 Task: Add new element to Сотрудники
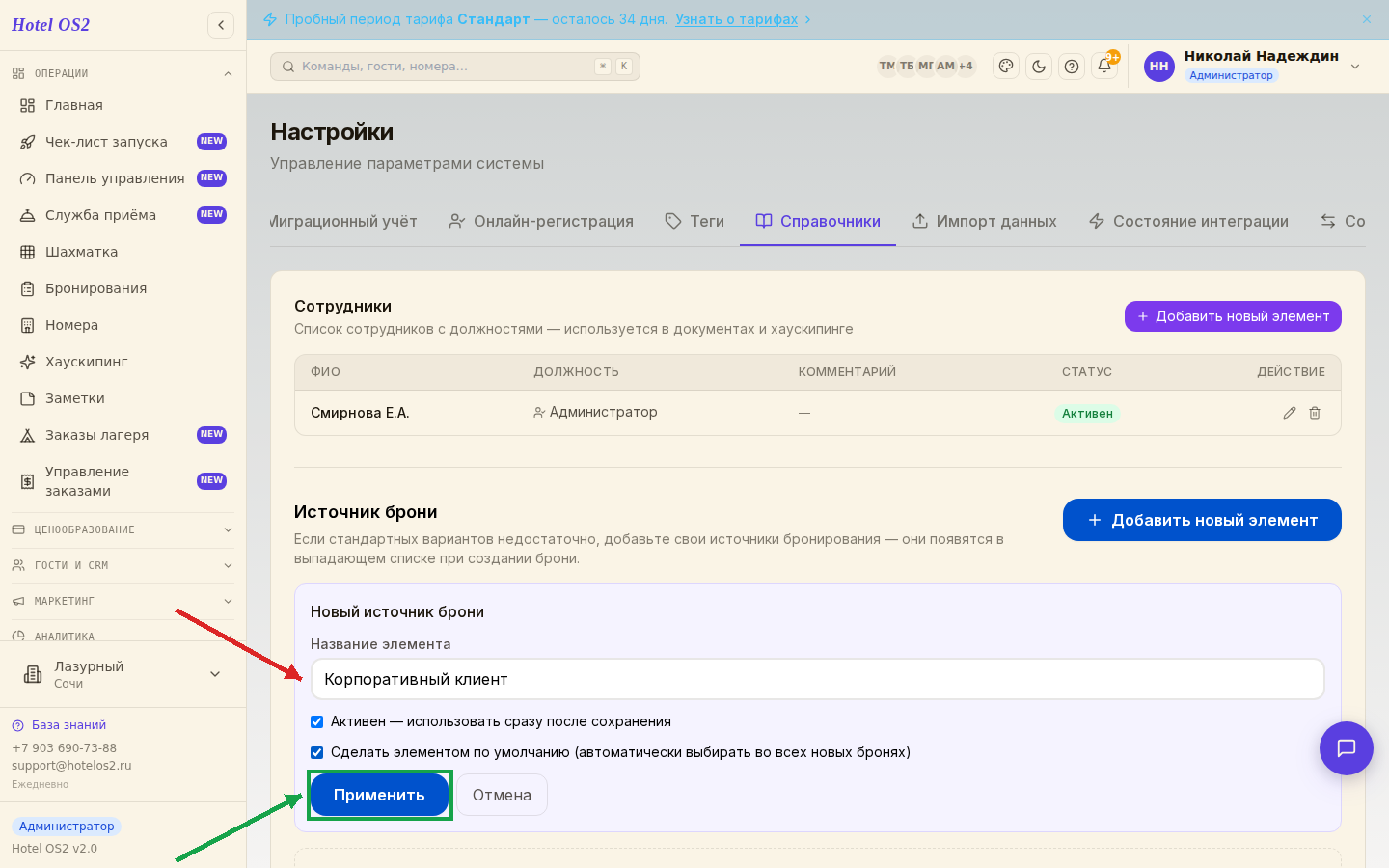click(1233, 316)
